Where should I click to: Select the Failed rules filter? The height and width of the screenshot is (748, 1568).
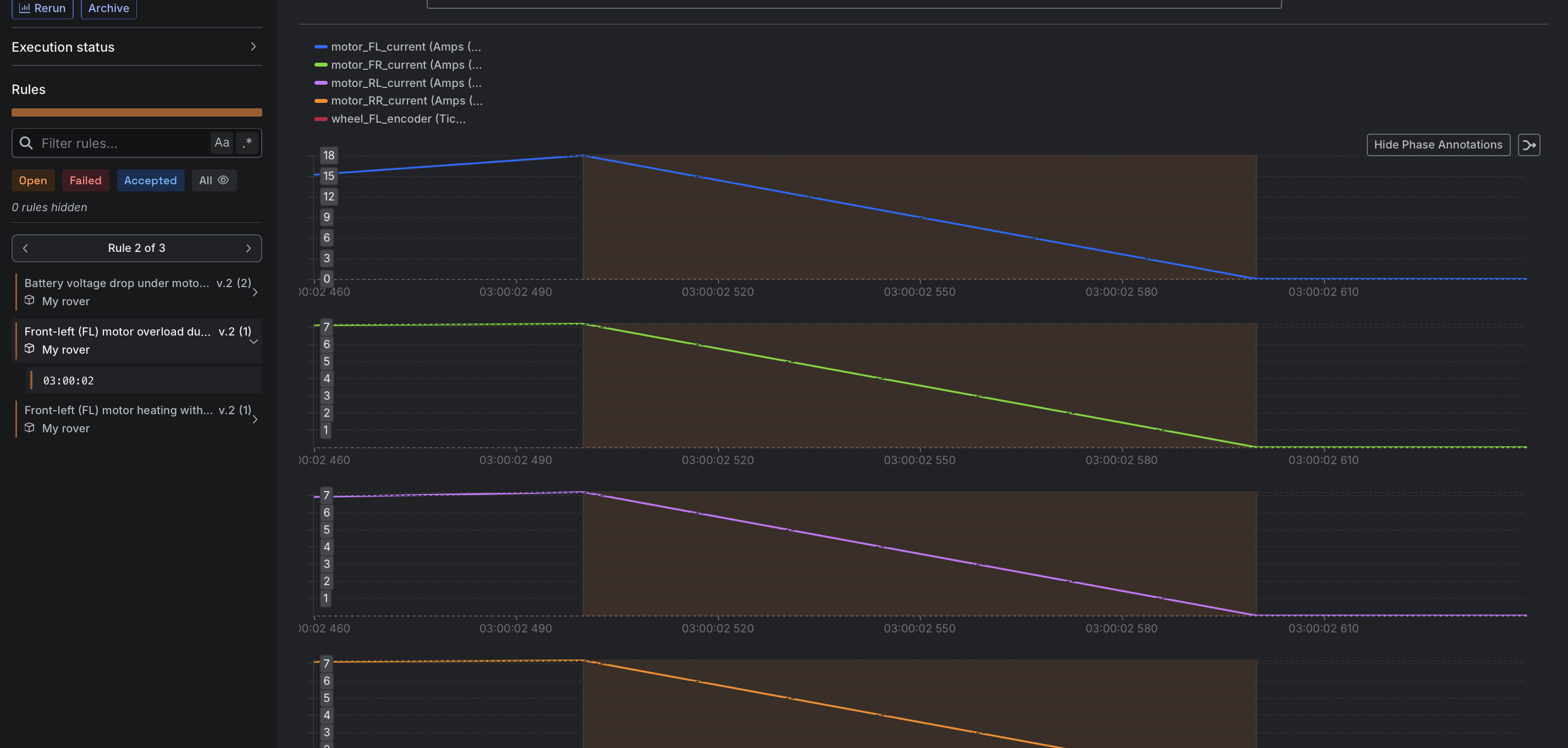pos(85,180)
